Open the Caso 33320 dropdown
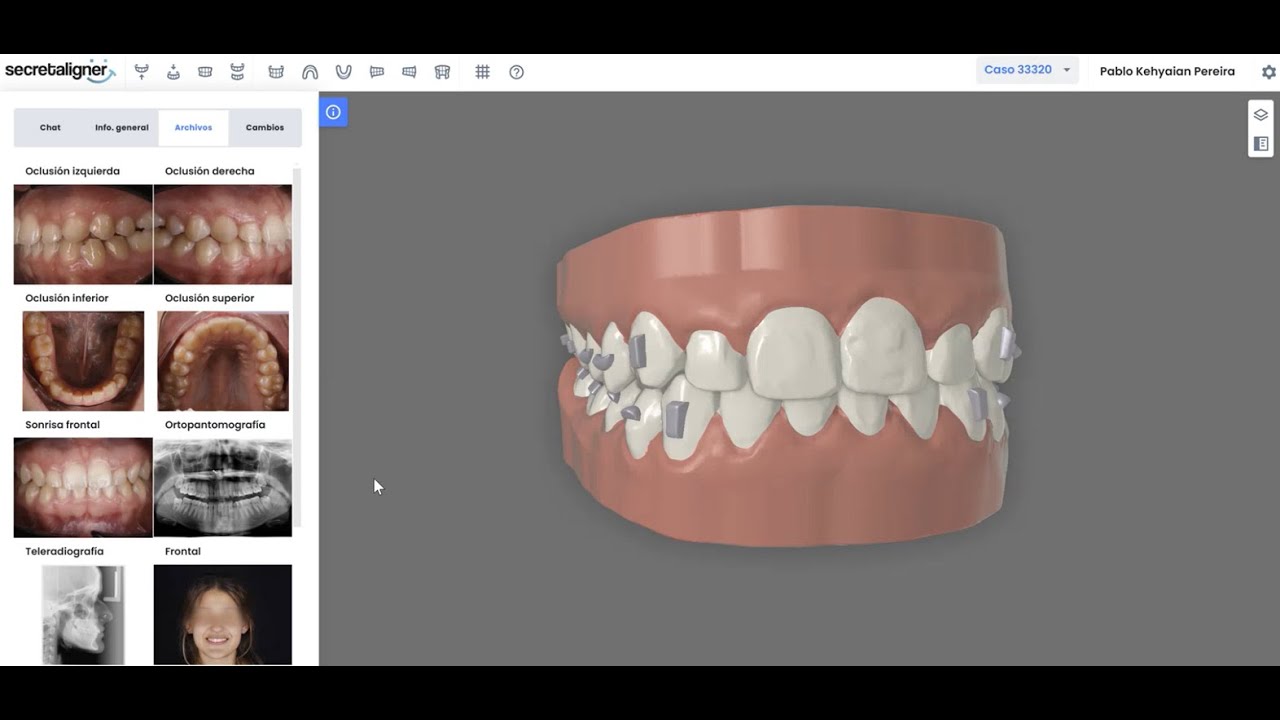1280x720 pixels. (1027, 70)
